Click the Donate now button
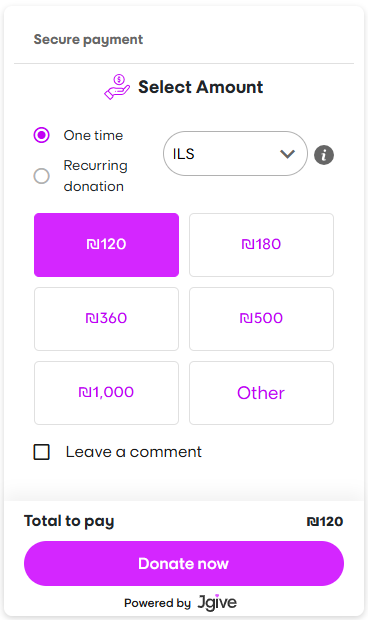Image resolution: width=368 pixels, height=620 pixels. 184,563
